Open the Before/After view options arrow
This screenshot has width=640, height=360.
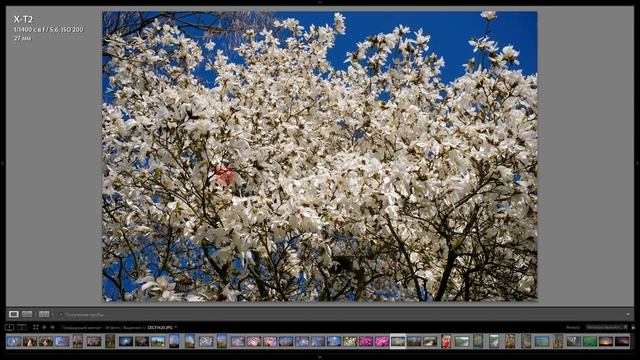[52, 314]
